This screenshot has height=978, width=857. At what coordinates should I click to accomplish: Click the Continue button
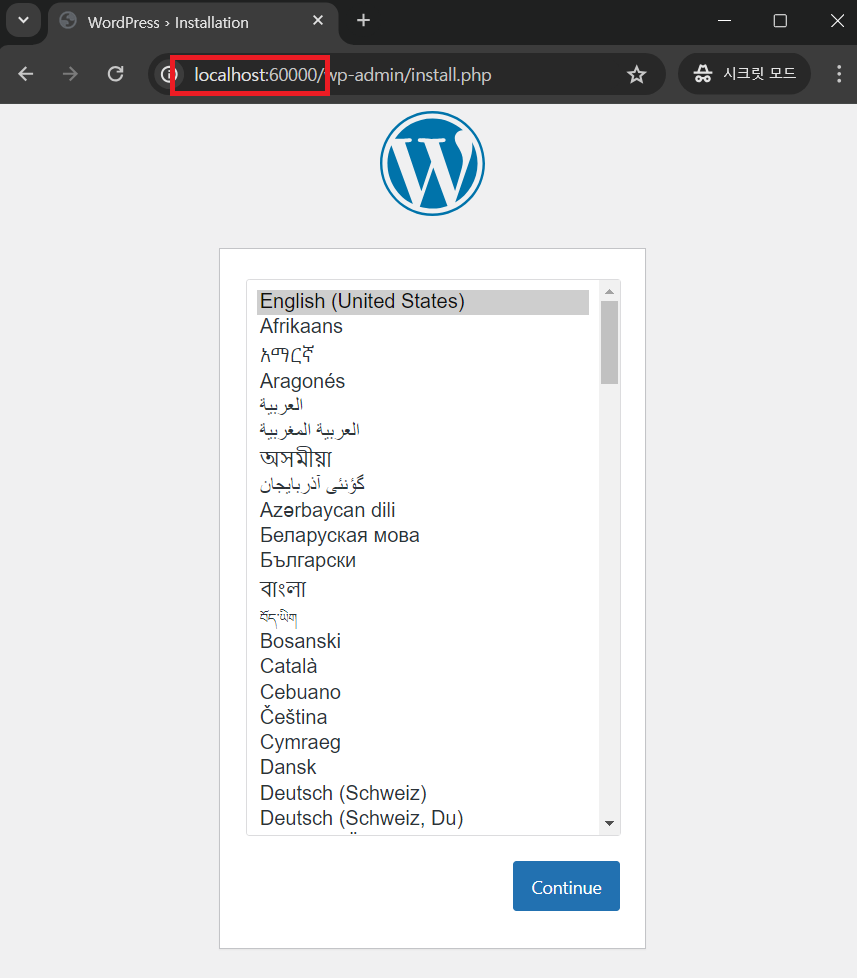pos(566,886)
